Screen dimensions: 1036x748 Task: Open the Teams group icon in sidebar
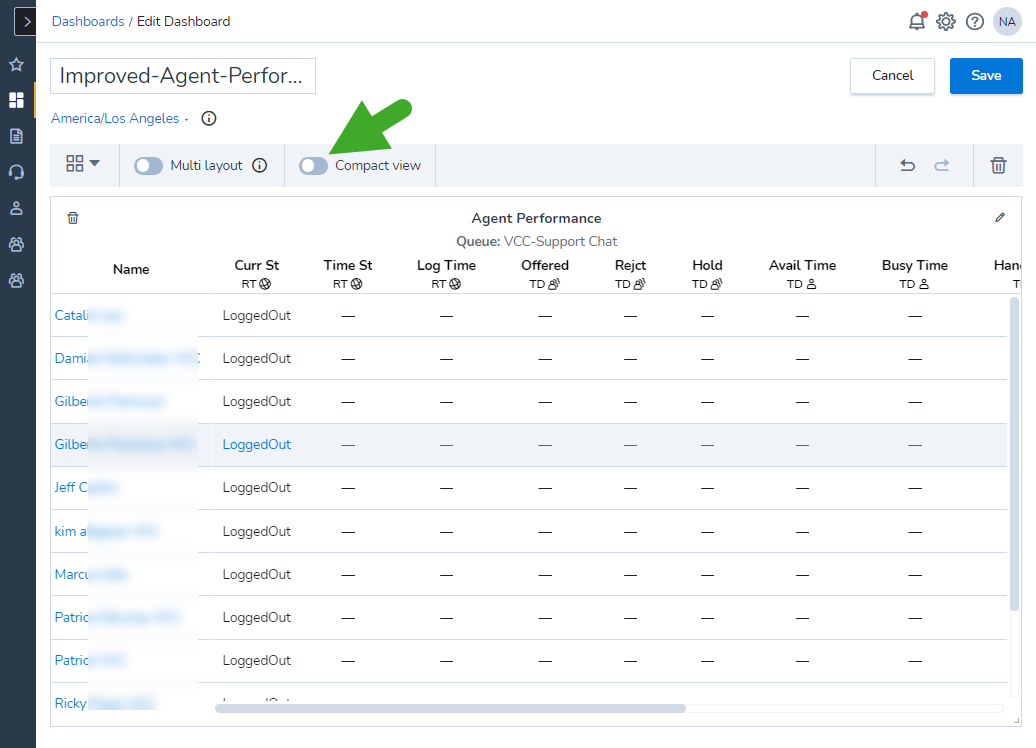(16, 244)
